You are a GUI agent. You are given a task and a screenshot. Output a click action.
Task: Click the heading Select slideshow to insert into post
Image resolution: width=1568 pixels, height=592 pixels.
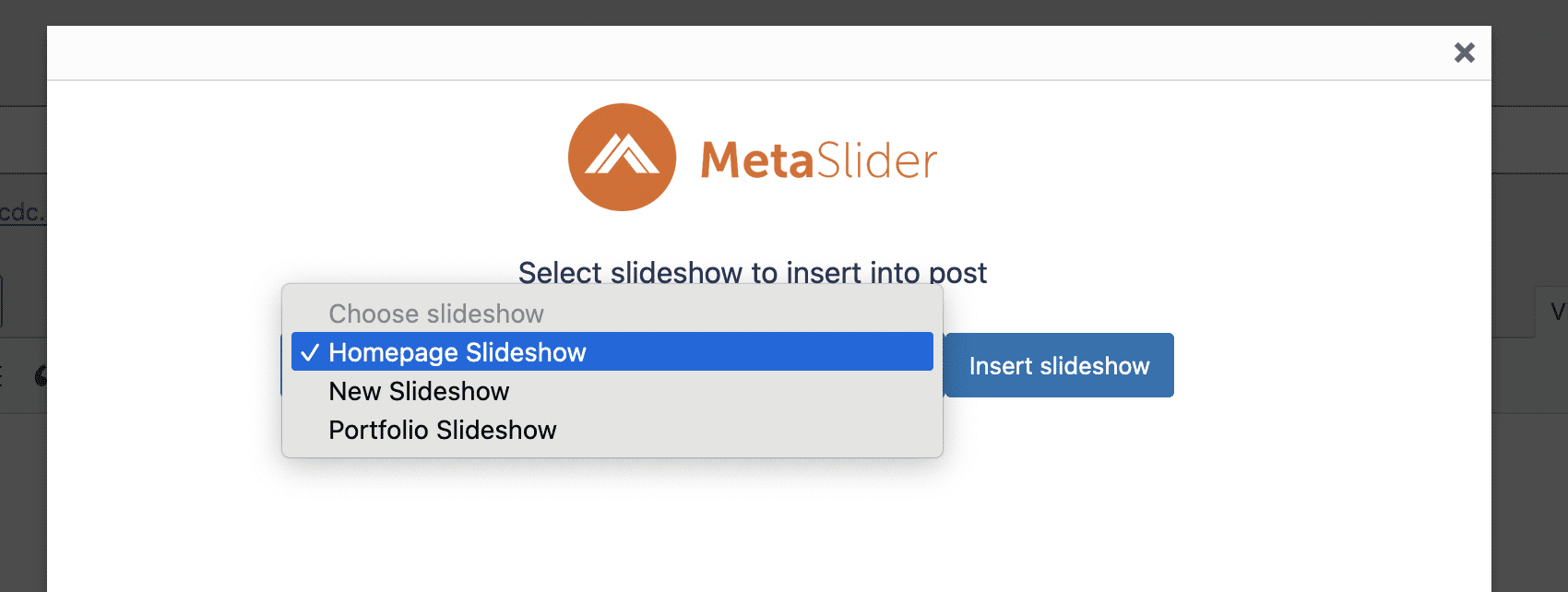752,272
